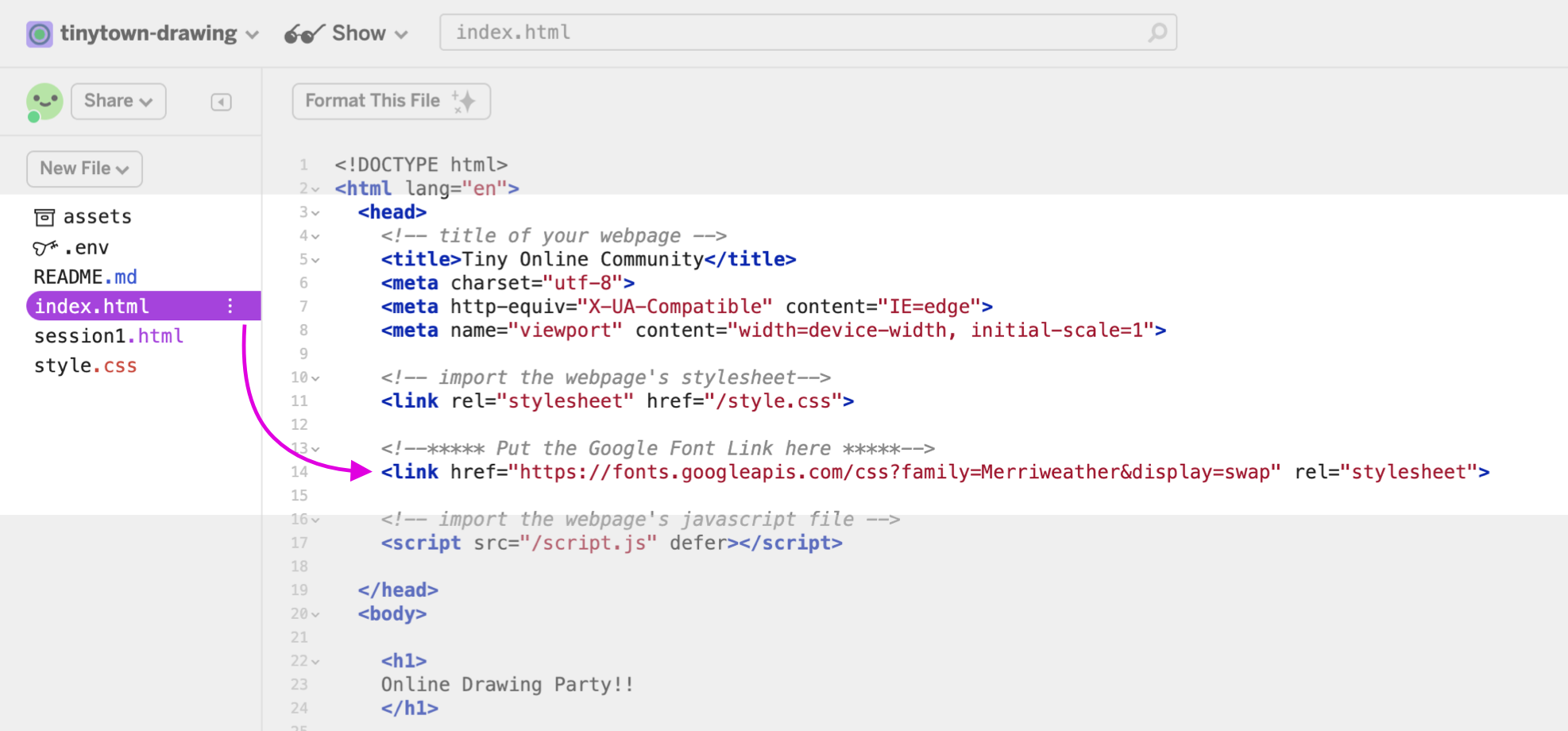Click the key icon beside .env
Screen dimensions: 1568x731
pyautogui.click(x=44, y=247)
